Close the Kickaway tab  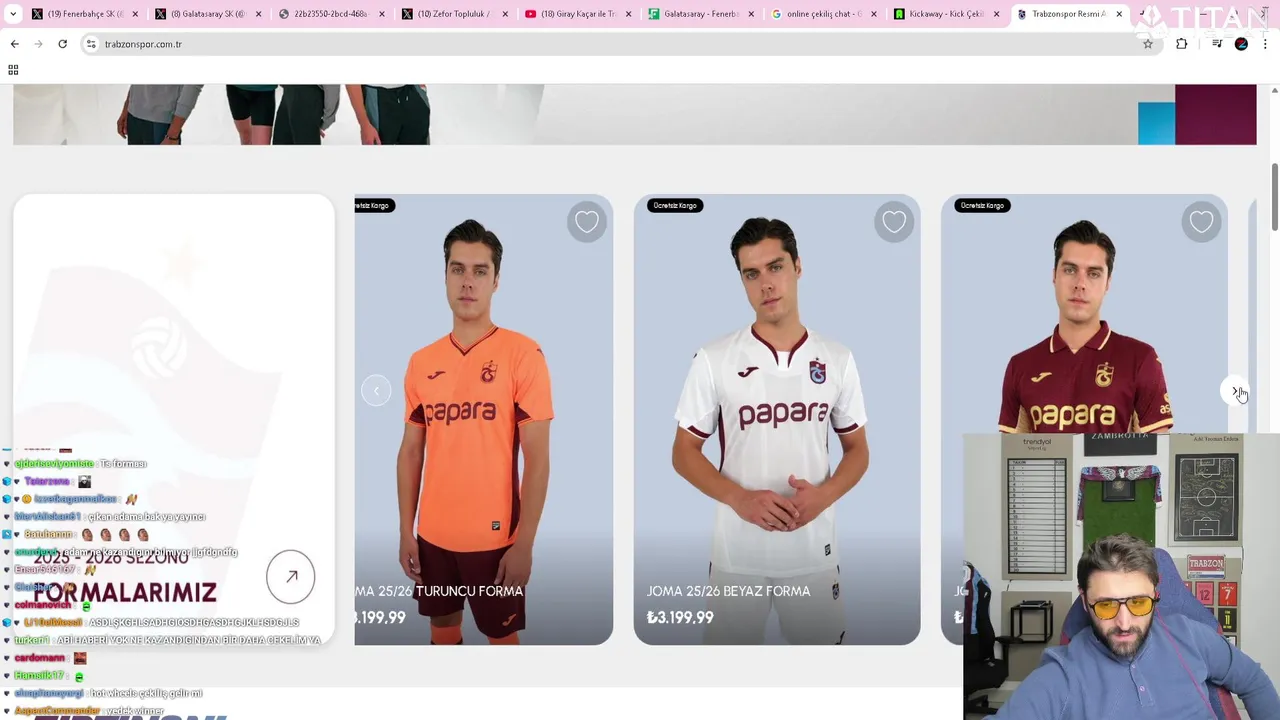pos(996,14)
